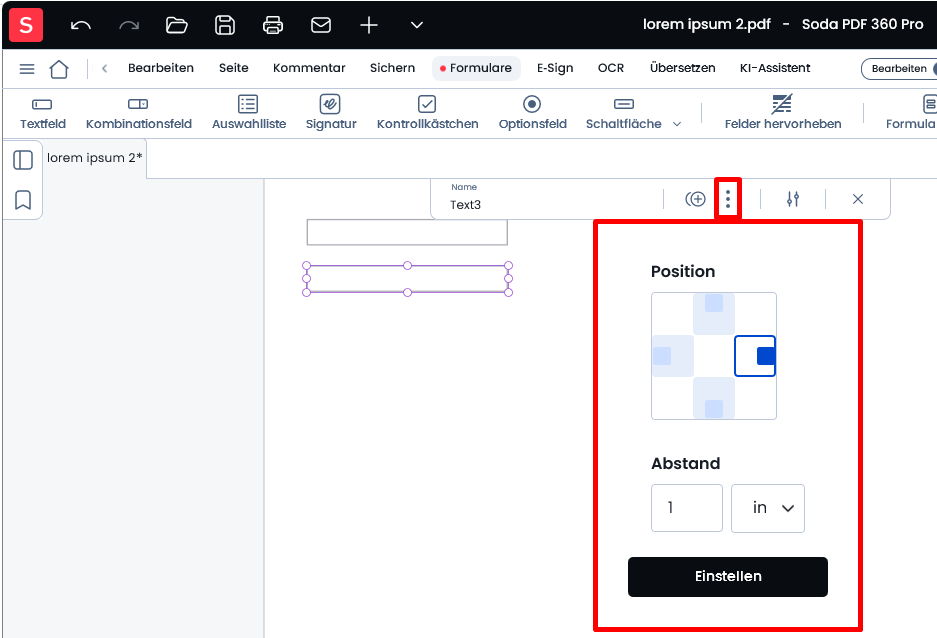
Task: Open the Übersetzen tab
Action: [682, 68]
